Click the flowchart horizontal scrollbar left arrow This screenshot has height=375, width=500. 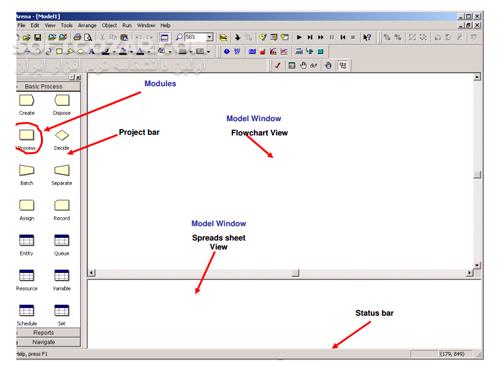tap(92, 273)
